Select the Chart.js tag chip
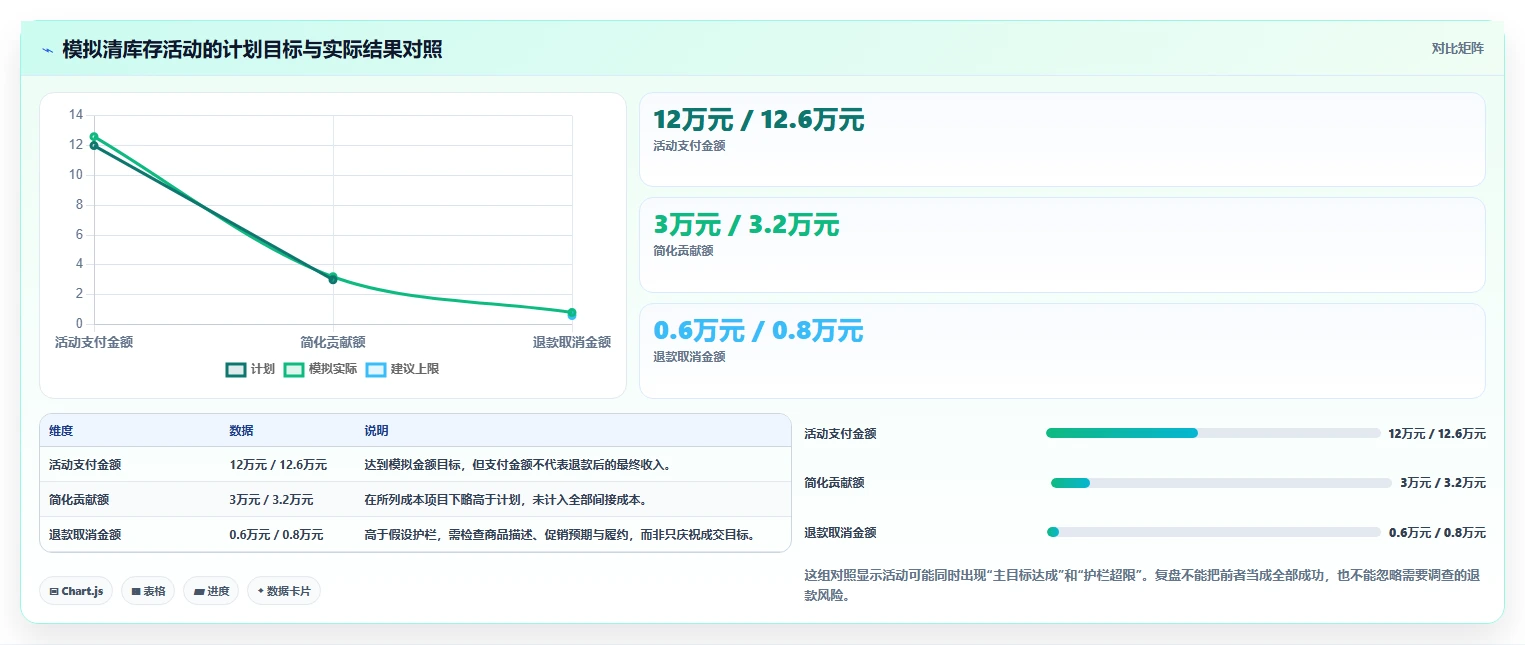Image resolution: width=1525 pixels, height=645 pixels. (76, 591)
